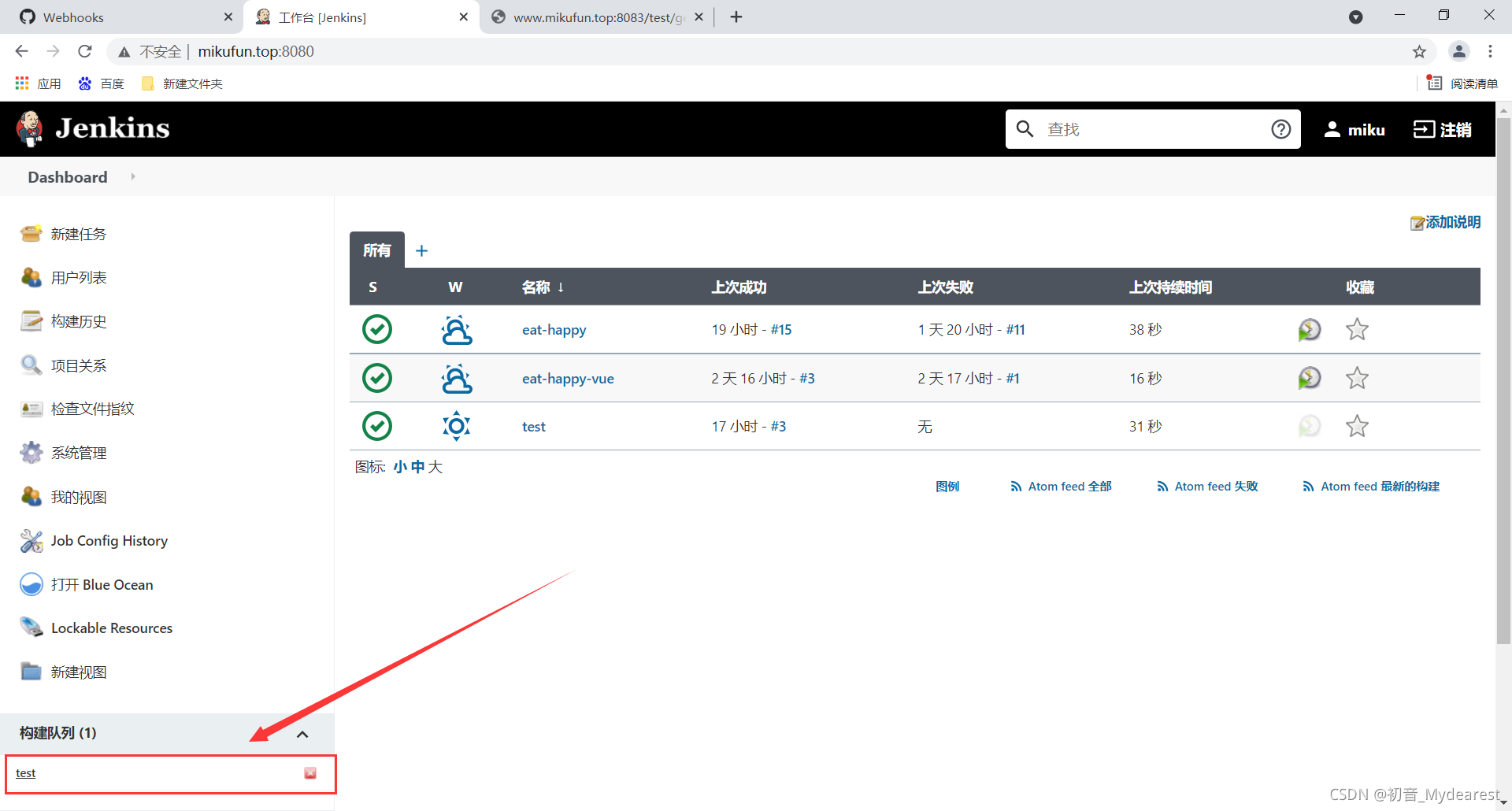The height and width of the screenshot is (811, 1512).
Task: Click the 注销 logout button
Action: tap(1443, 130)
